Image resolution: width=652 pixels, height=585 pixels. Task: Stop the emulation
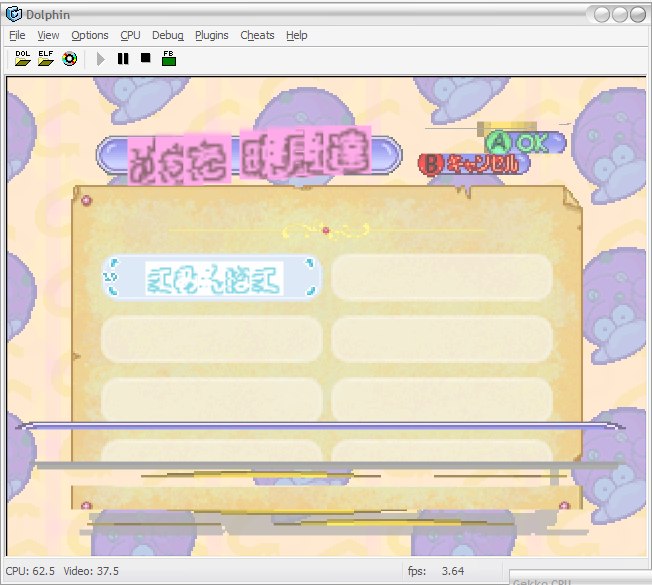click(146, 57)
